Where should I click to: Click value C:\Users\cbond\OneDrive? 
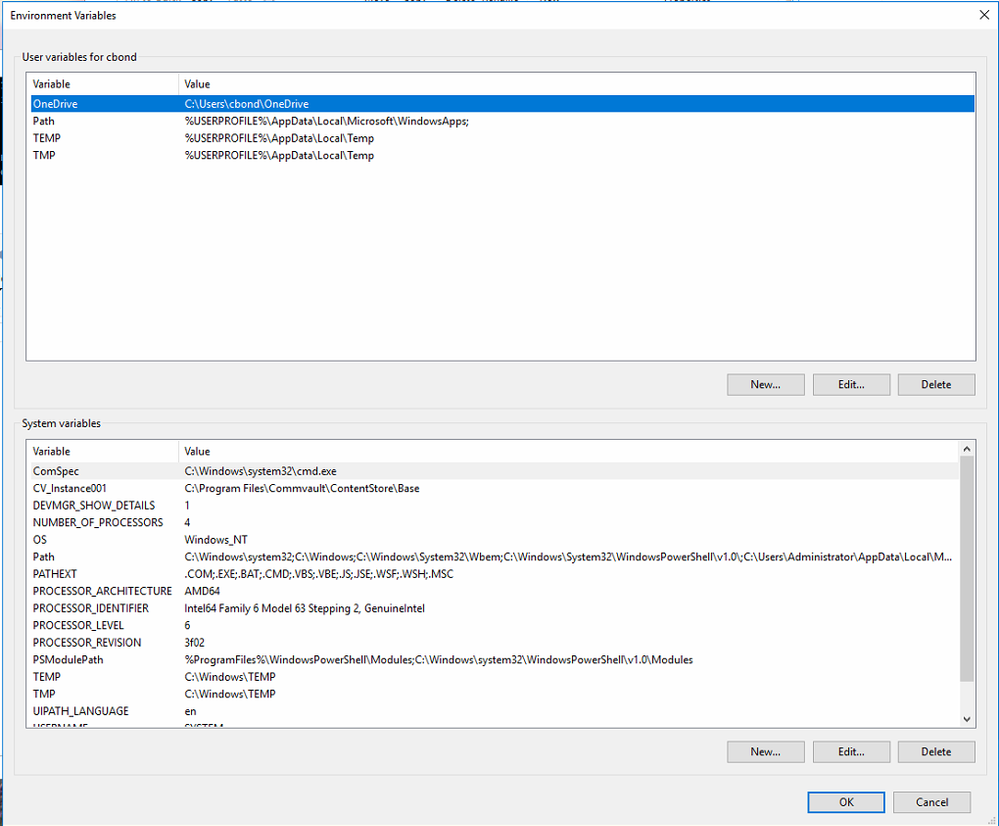(x=247, y=104)
